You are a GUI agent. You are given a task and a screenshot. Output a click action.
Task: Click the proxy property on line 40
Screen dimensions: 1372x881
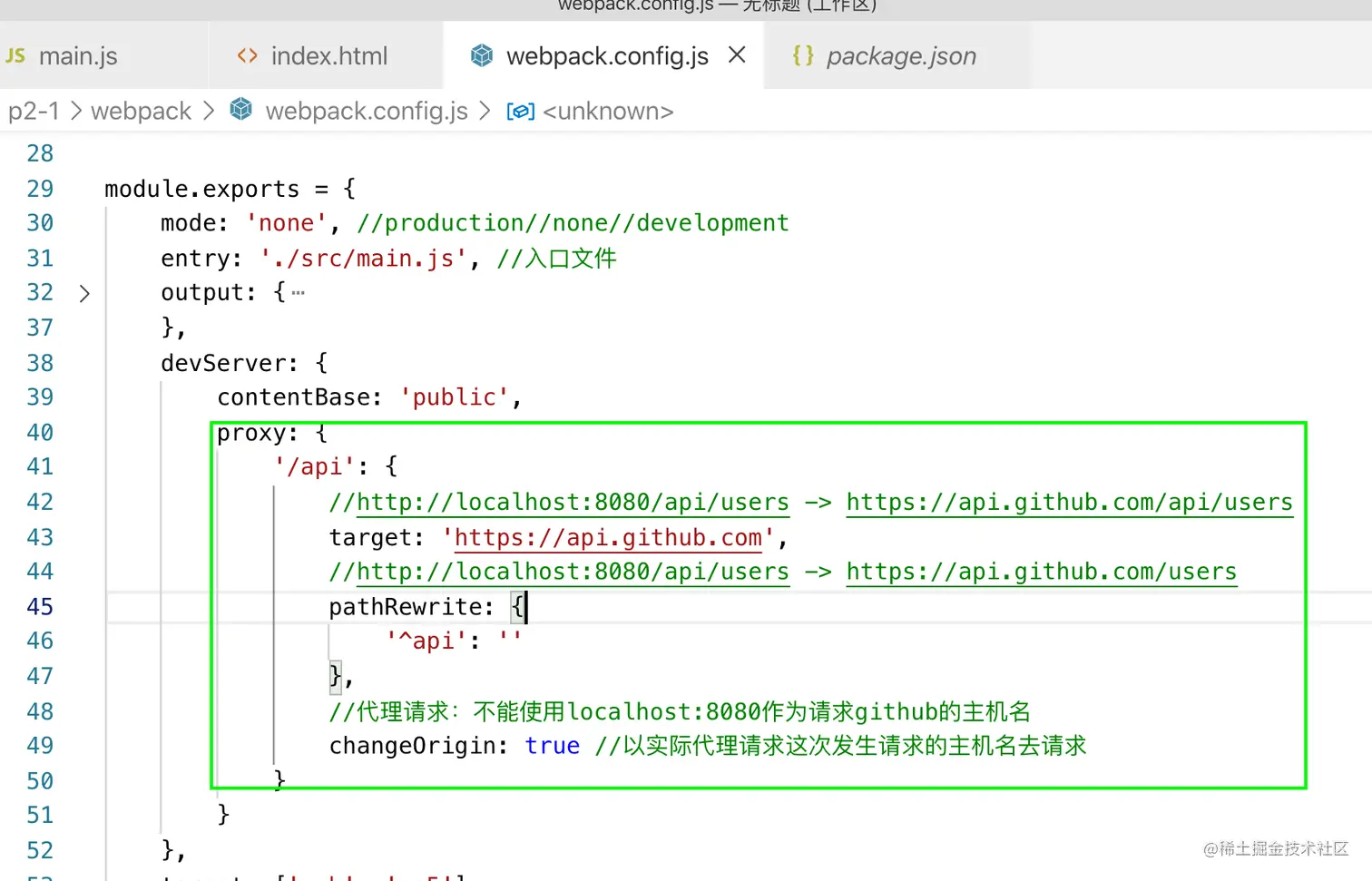point(250,433)
